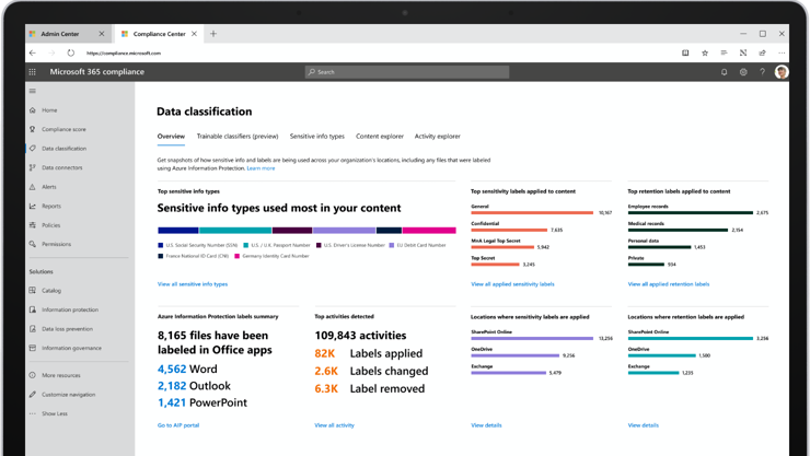Click the Home icon in sidebar
810x456 pixels.
pyautogui.click(x=33, y=110)
